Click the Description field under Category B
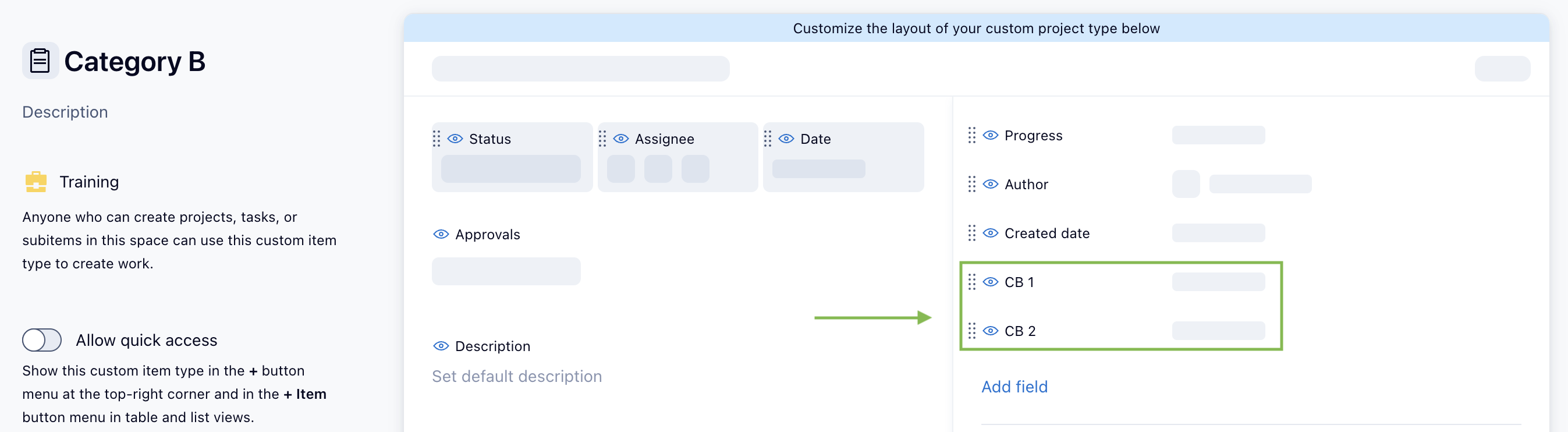1568x432 pixels. (x=65, y=112)
